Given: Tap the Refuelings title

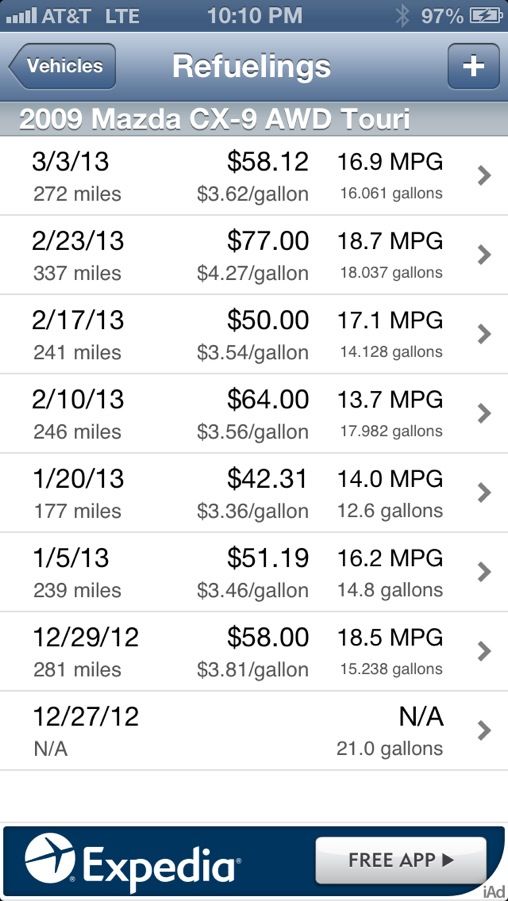Looking at the screenshot, I should tap(252, 67).
